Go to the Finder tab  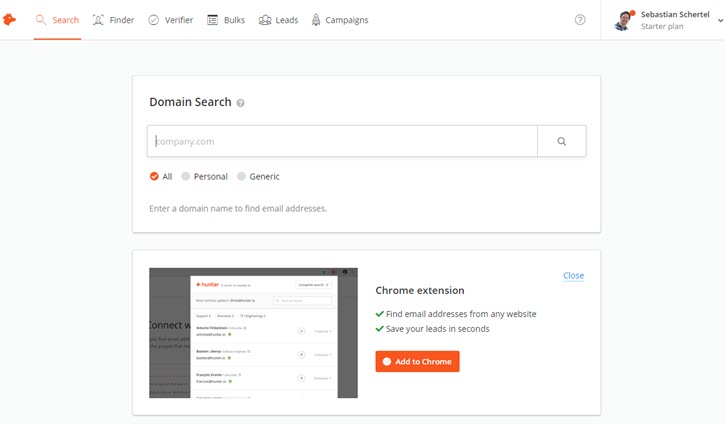(112, 20)
